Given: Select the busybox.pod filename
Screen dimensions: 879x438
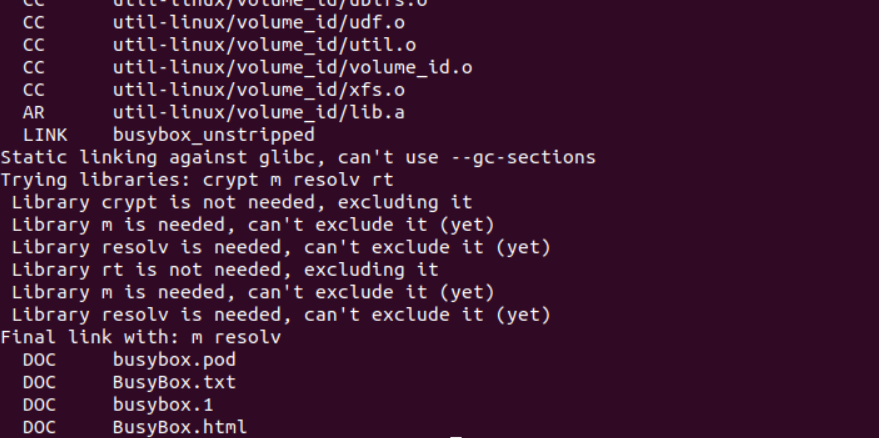Looking at the screenshot, I should coord(175,360).
